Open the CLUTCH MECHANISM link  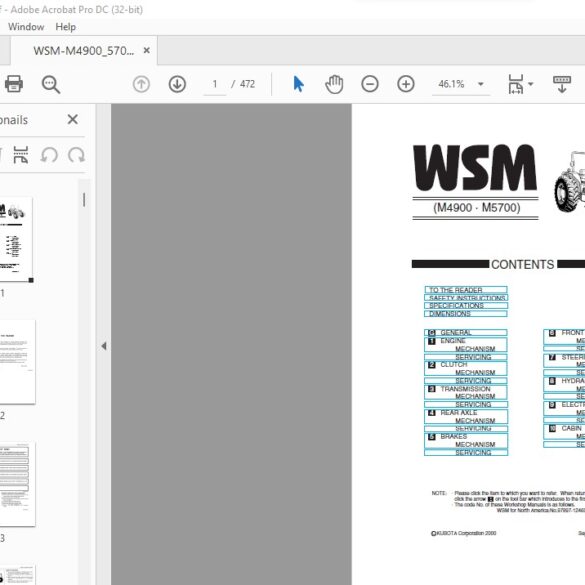pyautogui.click(x=466, y=369)
